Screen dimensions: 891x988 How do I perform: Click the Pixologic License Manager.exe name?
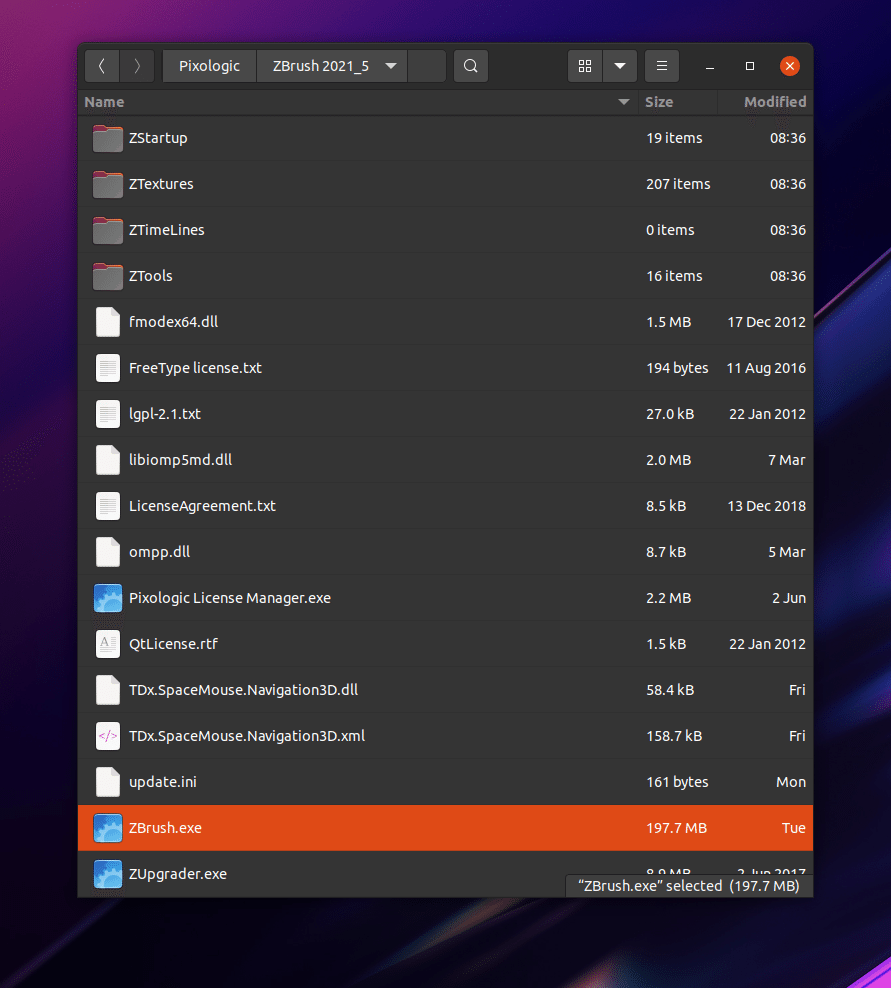230,598
